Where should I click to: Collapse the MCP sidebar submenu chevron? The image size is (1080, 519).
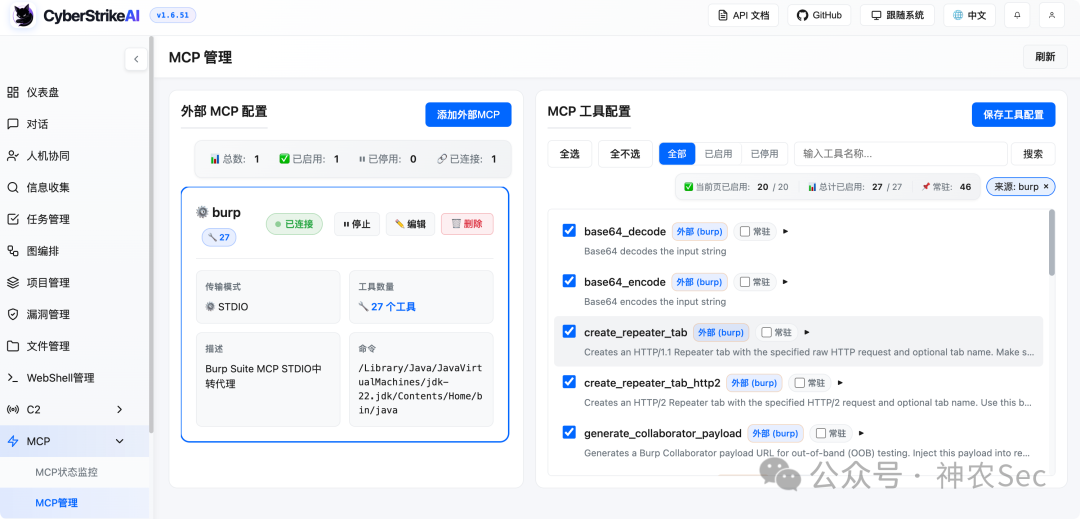(x=119, y=441)
